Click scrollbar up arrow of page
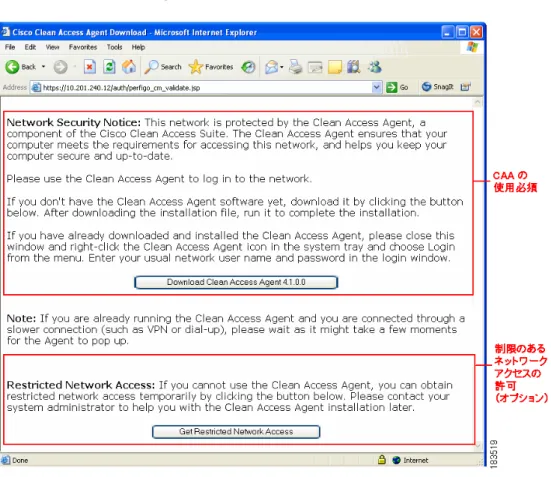 478,102
